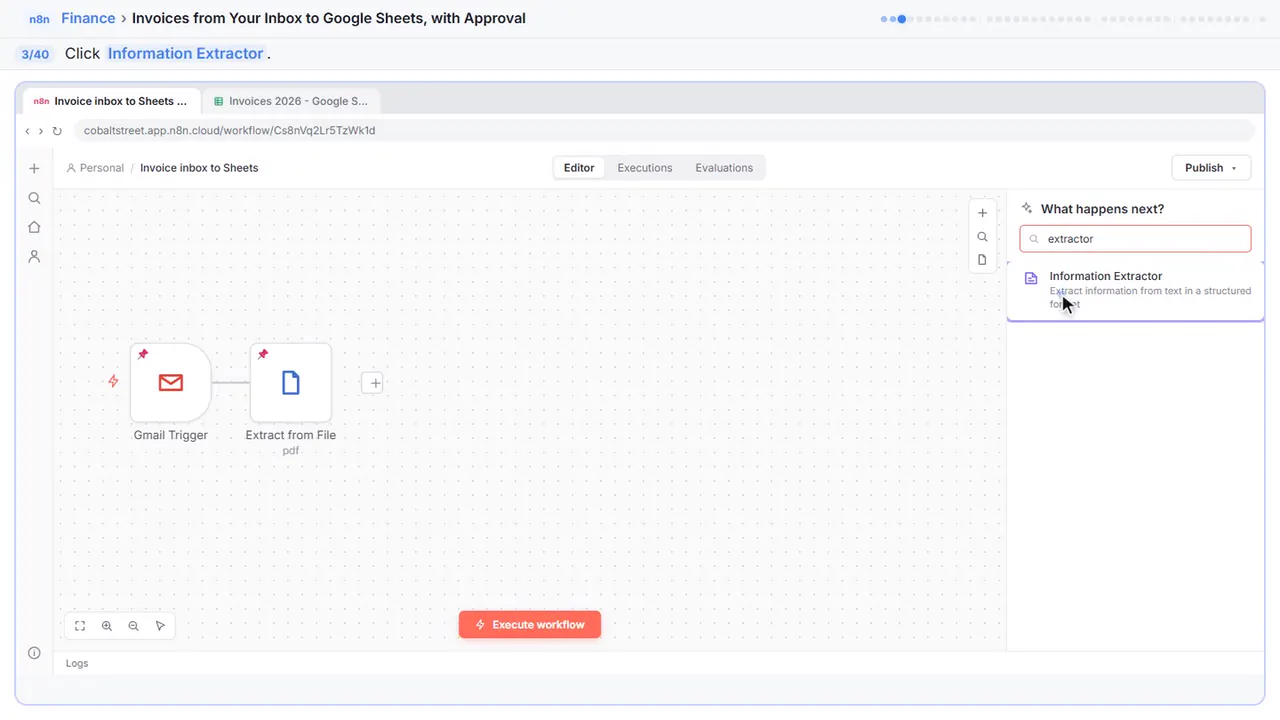The width and height of the screenshot is (1280, 720).
Task: Click the Gmail Trigger node icon
Action: pos(171,382)
